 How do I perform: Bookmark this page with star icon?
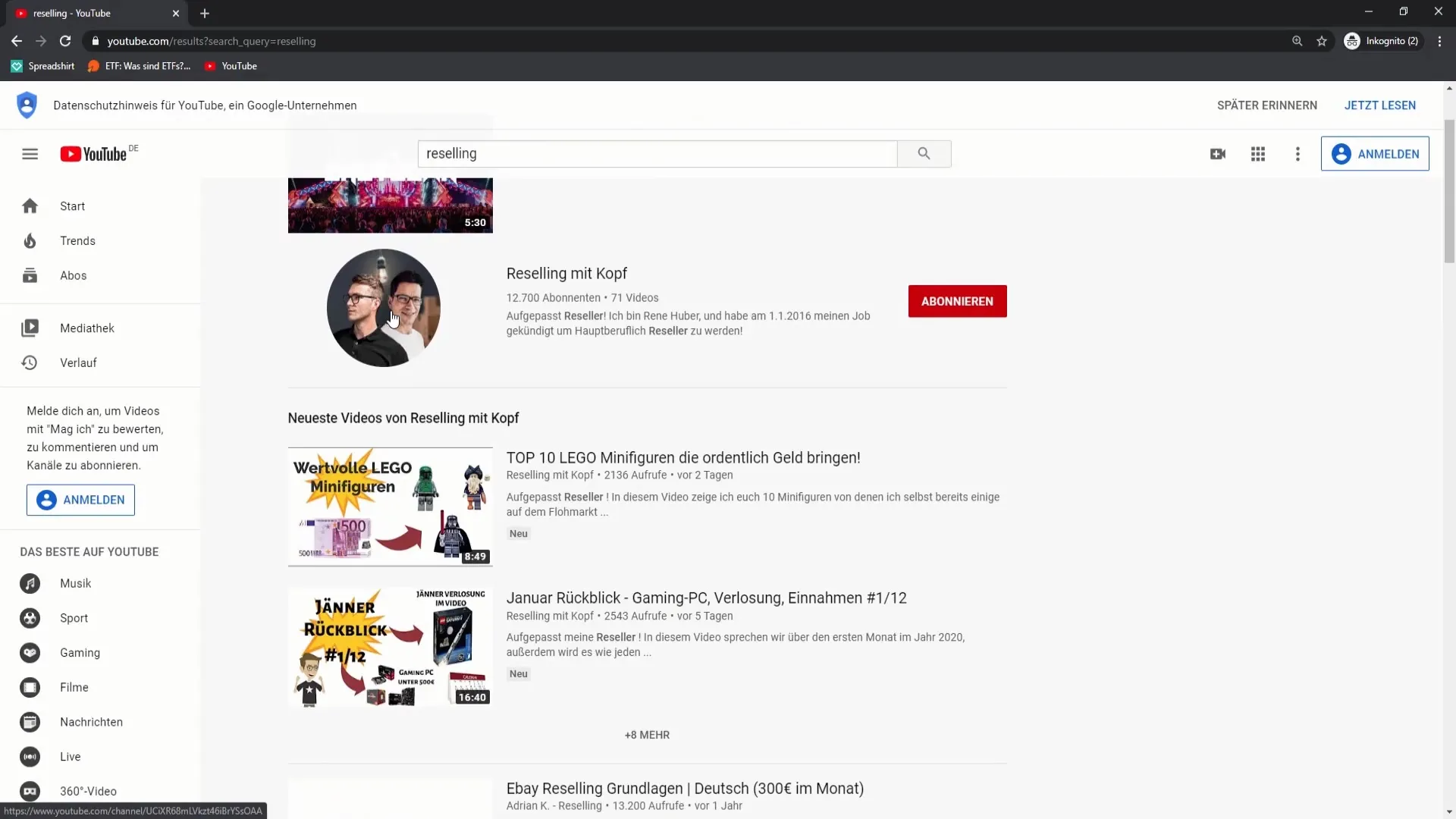(x=1322, y=41)
